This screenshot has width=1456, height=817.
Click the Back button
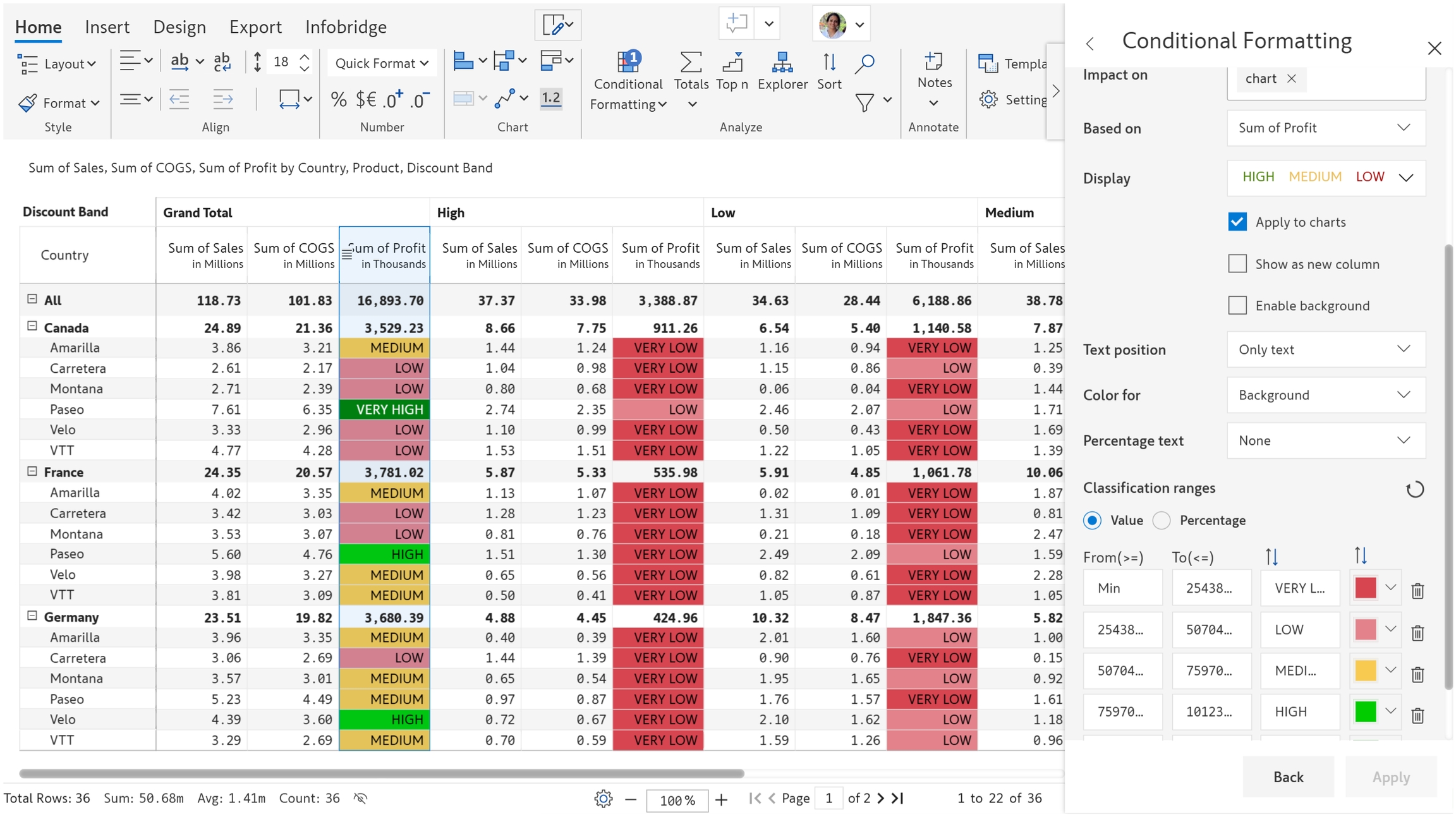[1288, 777]
